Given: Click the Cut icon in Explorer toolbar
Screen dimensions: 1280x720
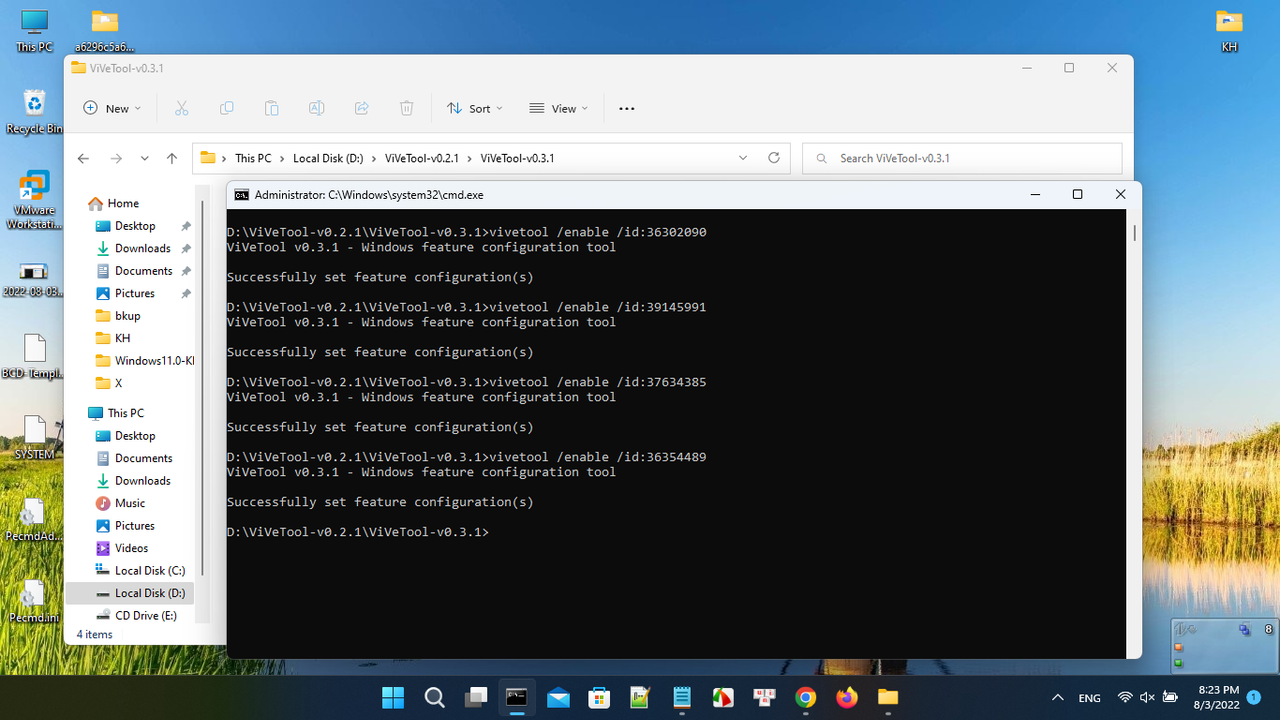Looking at the screenshot, I should (181, 108).
